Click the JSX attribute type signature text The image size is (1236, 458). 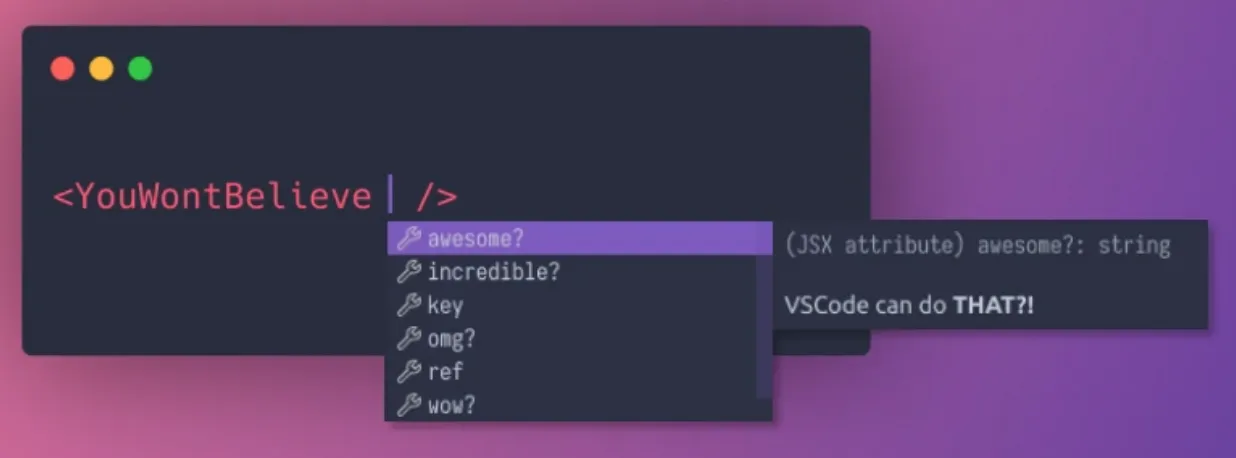978,245
